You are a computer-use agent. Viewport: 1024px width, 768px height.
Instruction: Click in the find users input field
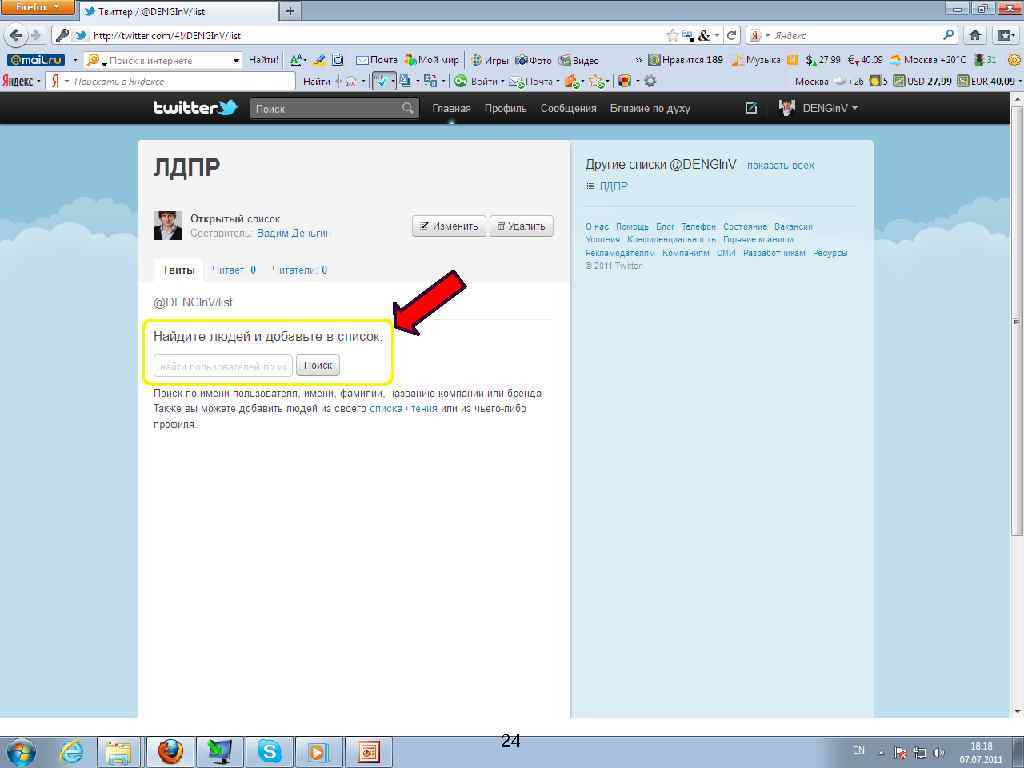coord(223,366)
